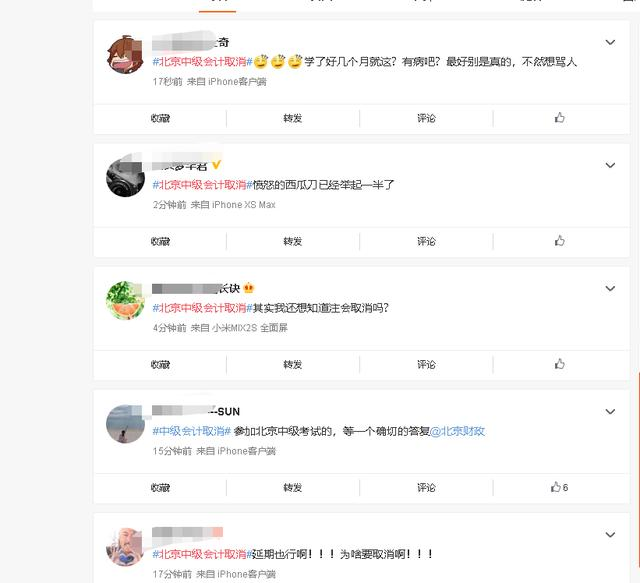Open the #中级会计取消# hashtag in SUN post
640x583 pixels.
(192, 431)
